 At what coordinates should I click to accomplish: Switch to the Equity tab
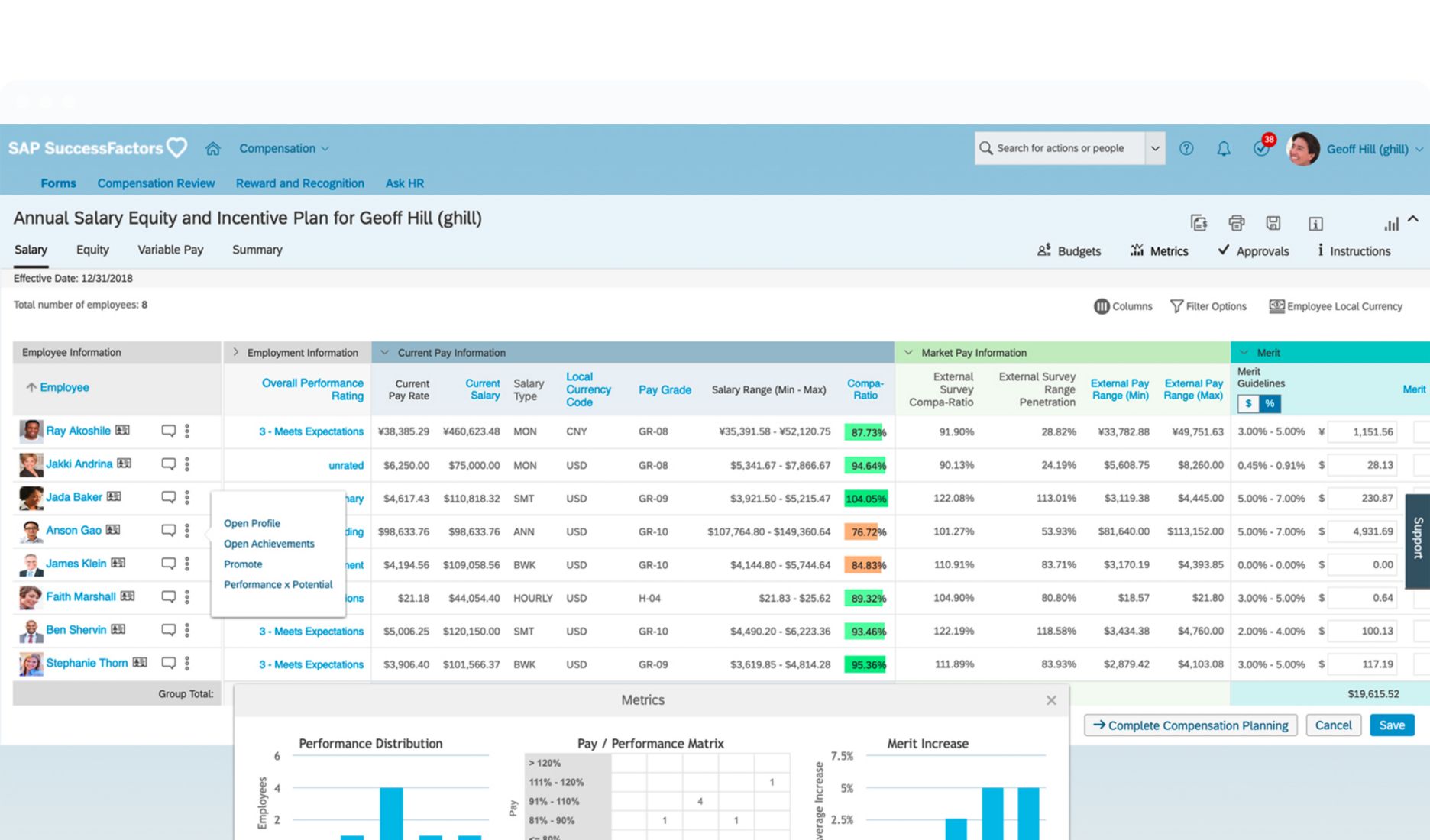[92, 250]
